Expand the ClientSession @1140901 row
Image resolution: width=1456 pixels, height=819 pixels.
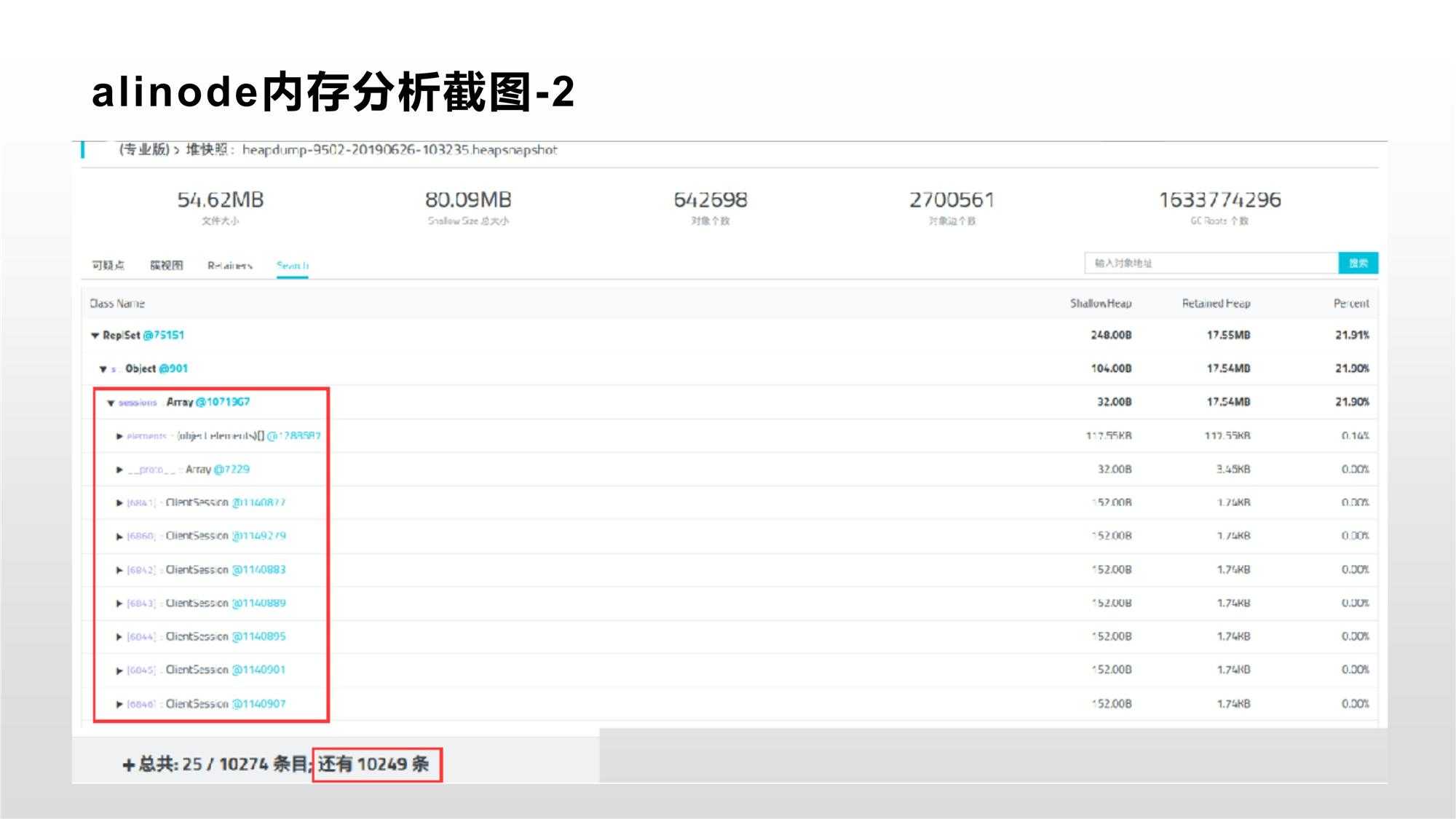point(119,670)
